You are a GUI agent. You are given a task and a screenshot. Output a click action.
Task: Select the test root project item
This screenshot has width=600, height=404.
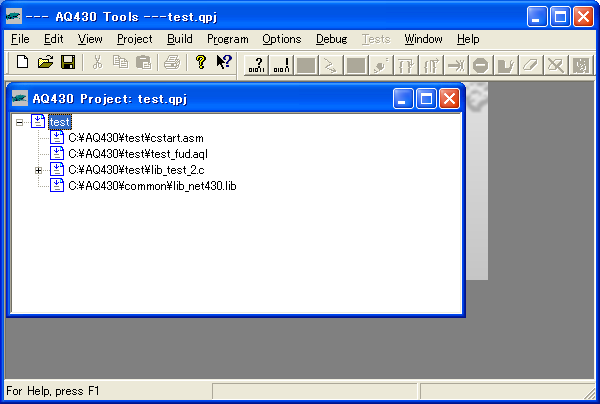coord(60,122)
